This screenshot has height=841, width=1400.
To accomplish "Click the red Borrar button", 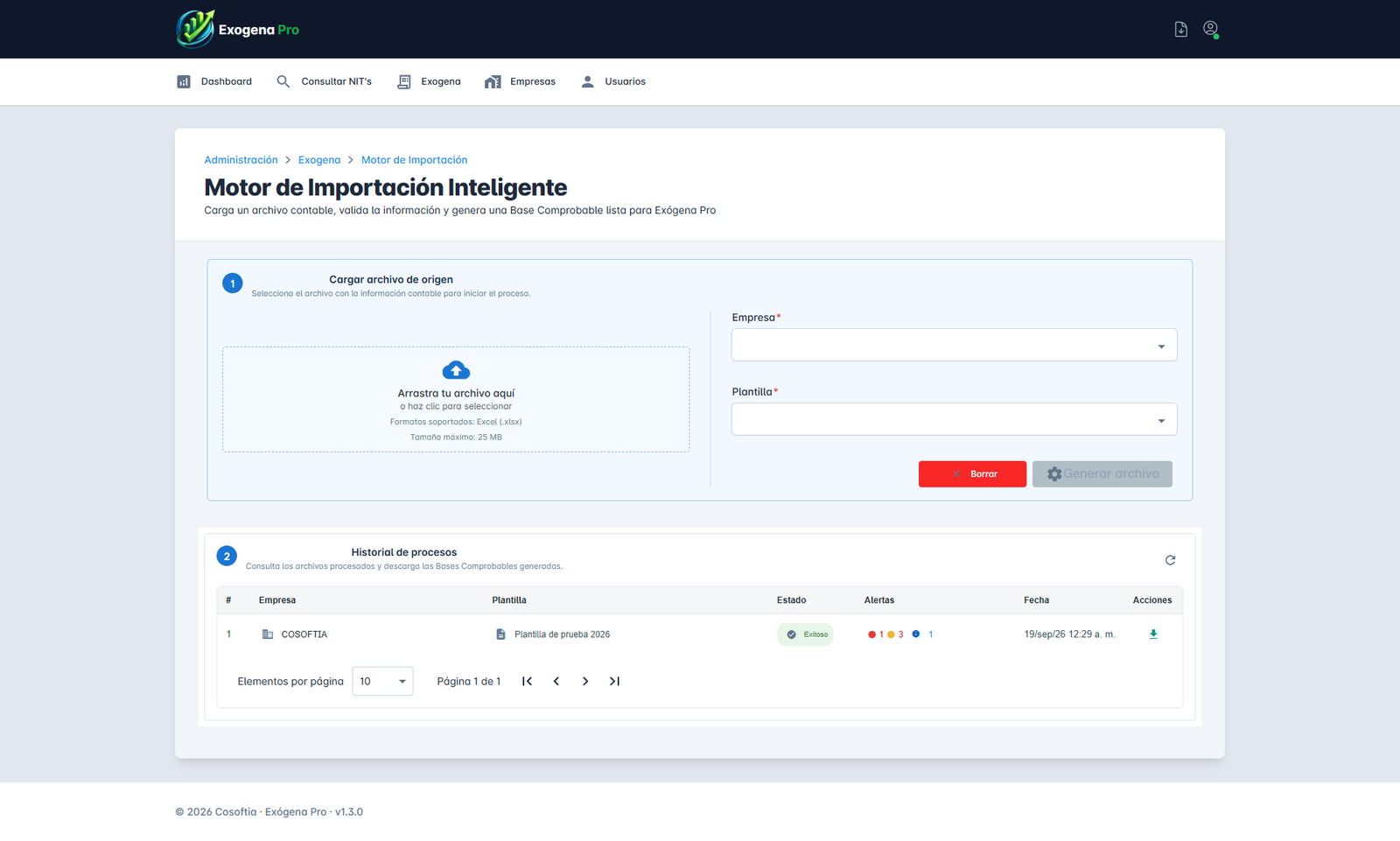I will (972, 473).
